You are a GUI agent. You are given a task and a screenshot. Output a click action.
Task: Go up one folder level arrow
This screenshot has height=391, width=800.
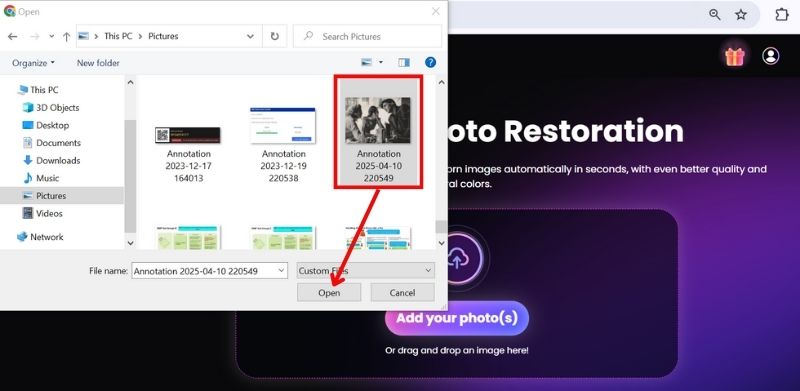click(x=66, y=36)
